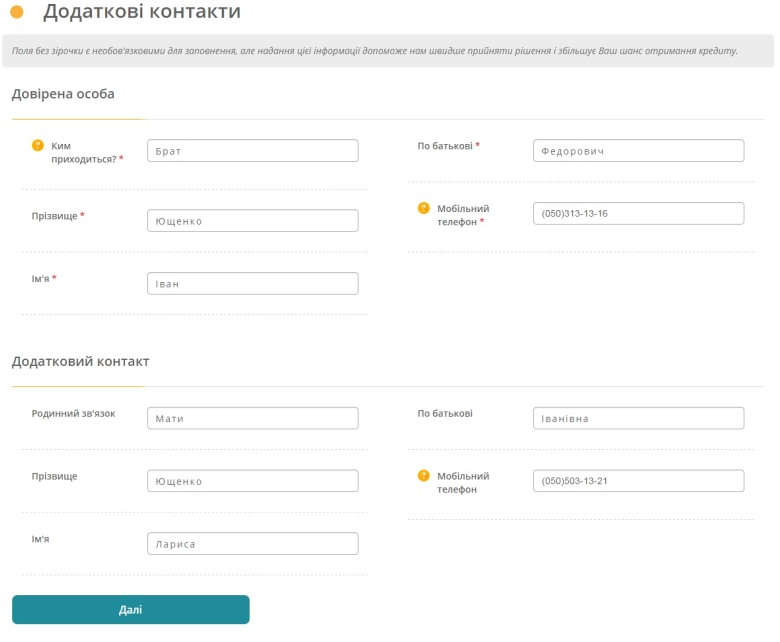Focus the Прізвище field under Довірена особа
Viewport: 780px width, 642px height.
pos(252,221)
